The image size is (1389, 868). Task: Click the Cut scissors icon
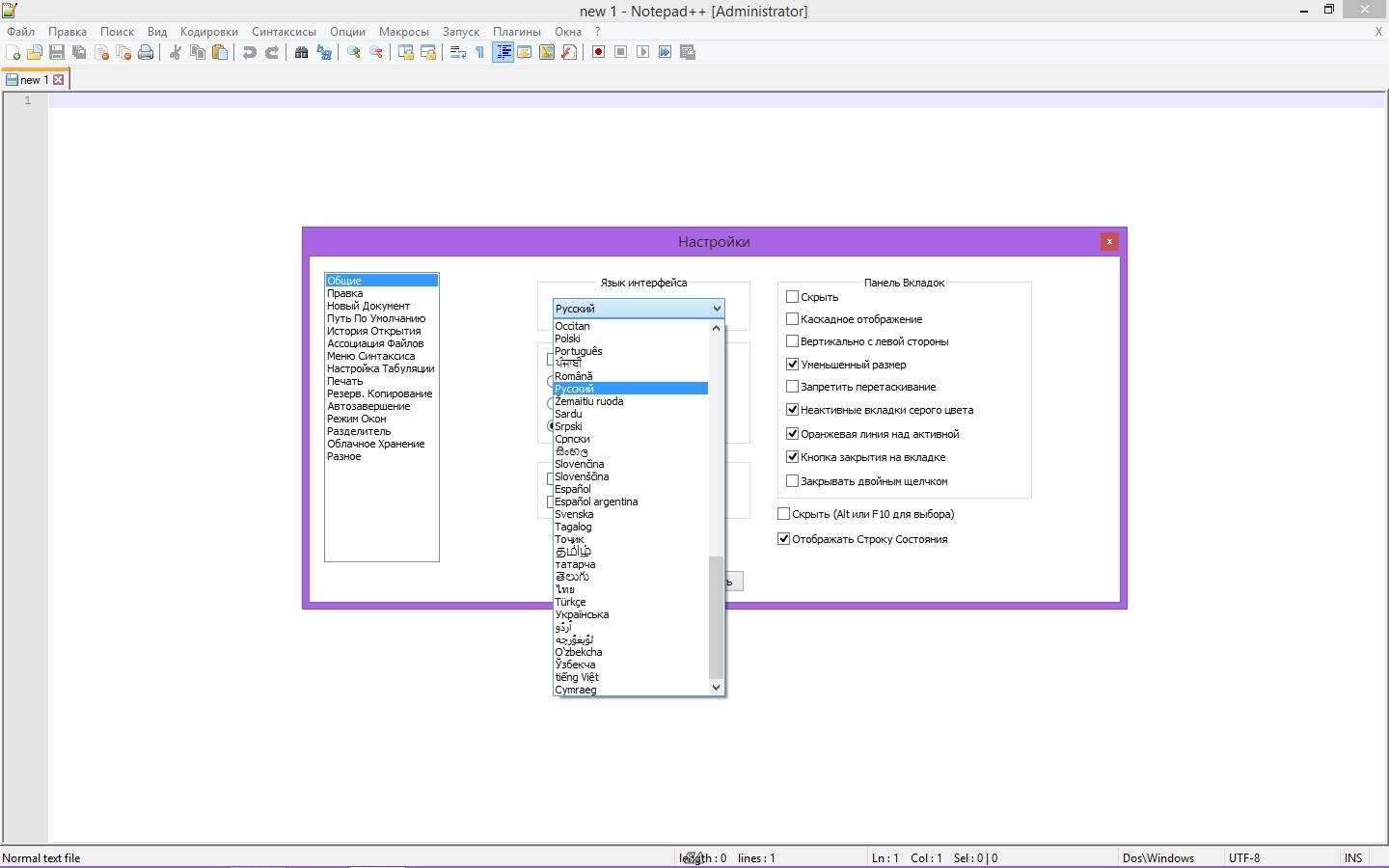[x=176, y=52]
